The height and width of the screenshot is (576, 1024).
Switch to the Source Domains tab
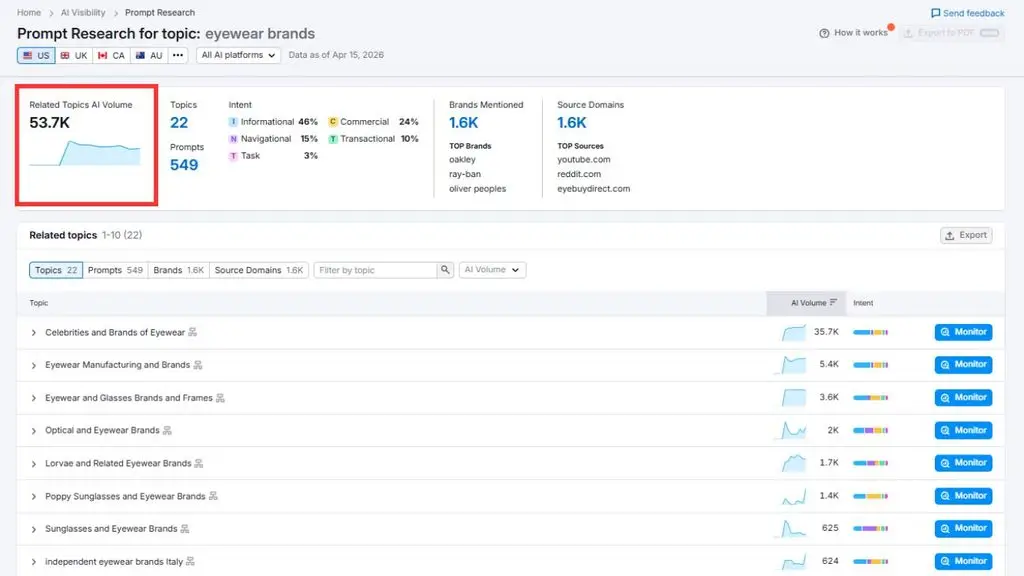259,270
